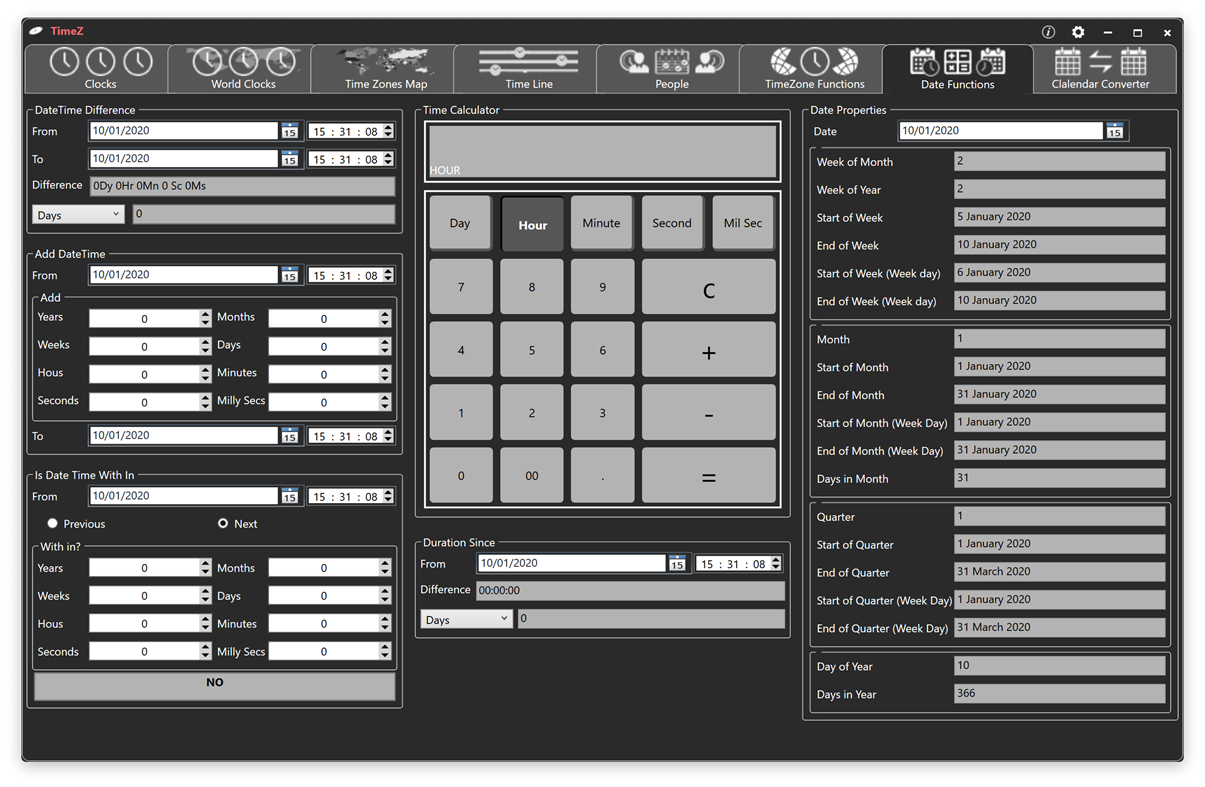The width and height of the screenshot is (1205, 787).
Task: Open calendar picker for Date Properties Date
Action: point(1114,131)
